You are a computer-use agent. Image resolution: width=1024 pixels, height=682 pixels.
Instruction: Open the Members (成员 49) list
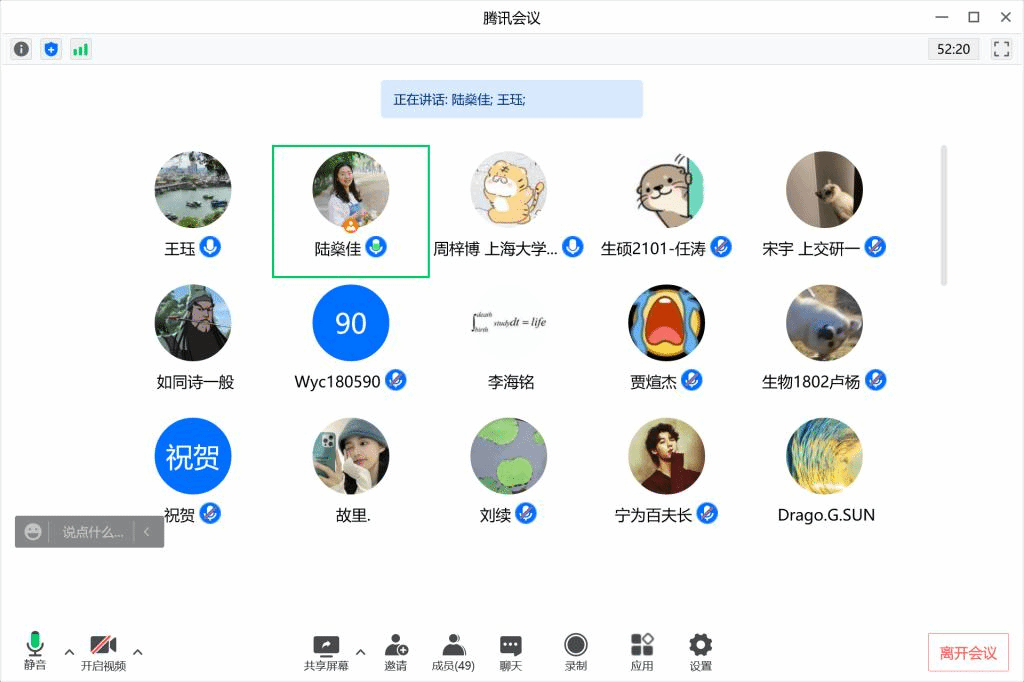[x=453, y=651]
